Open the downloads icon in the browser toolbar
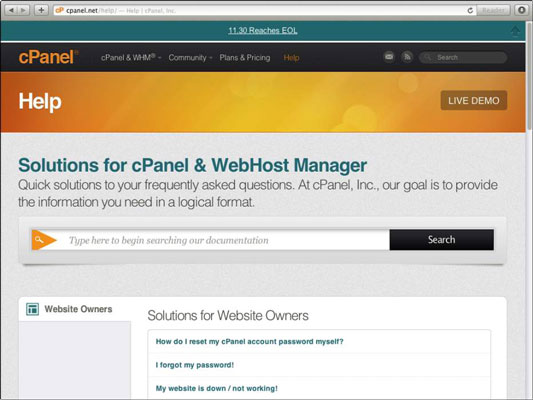Viewport: 533px width, 400px height. 522,10
